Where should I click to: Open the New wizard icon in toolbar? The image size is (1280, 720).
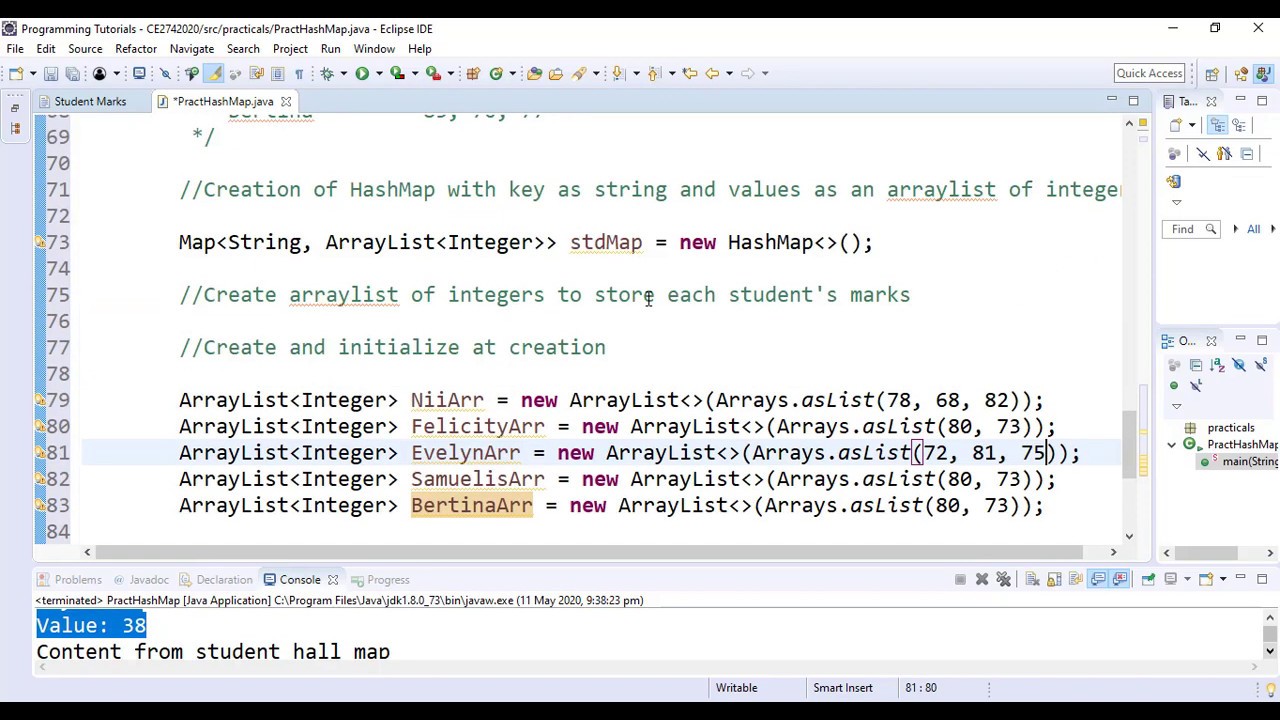coord(15,73)
